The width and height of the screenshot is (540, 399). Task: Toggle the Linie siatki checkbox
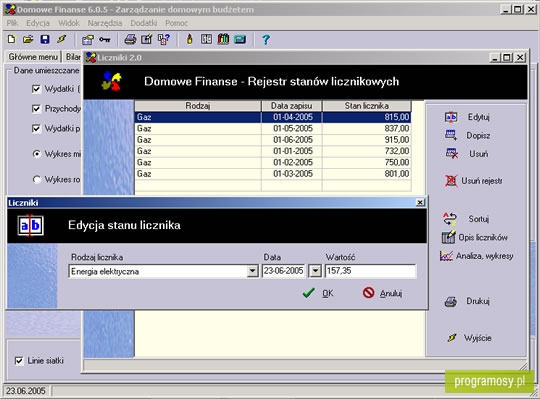click(x=19, y=361)
